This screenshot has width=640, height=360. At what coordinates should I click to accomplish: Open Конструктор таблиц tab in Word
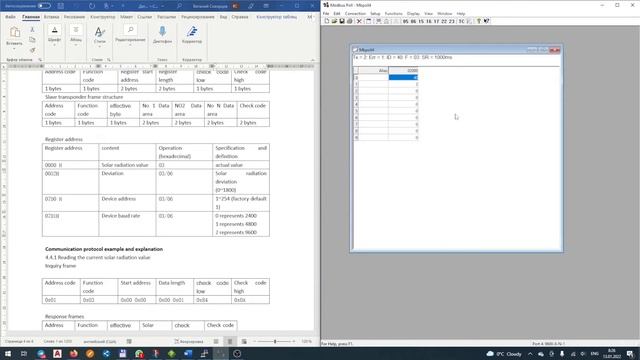(x=277, y=17)
